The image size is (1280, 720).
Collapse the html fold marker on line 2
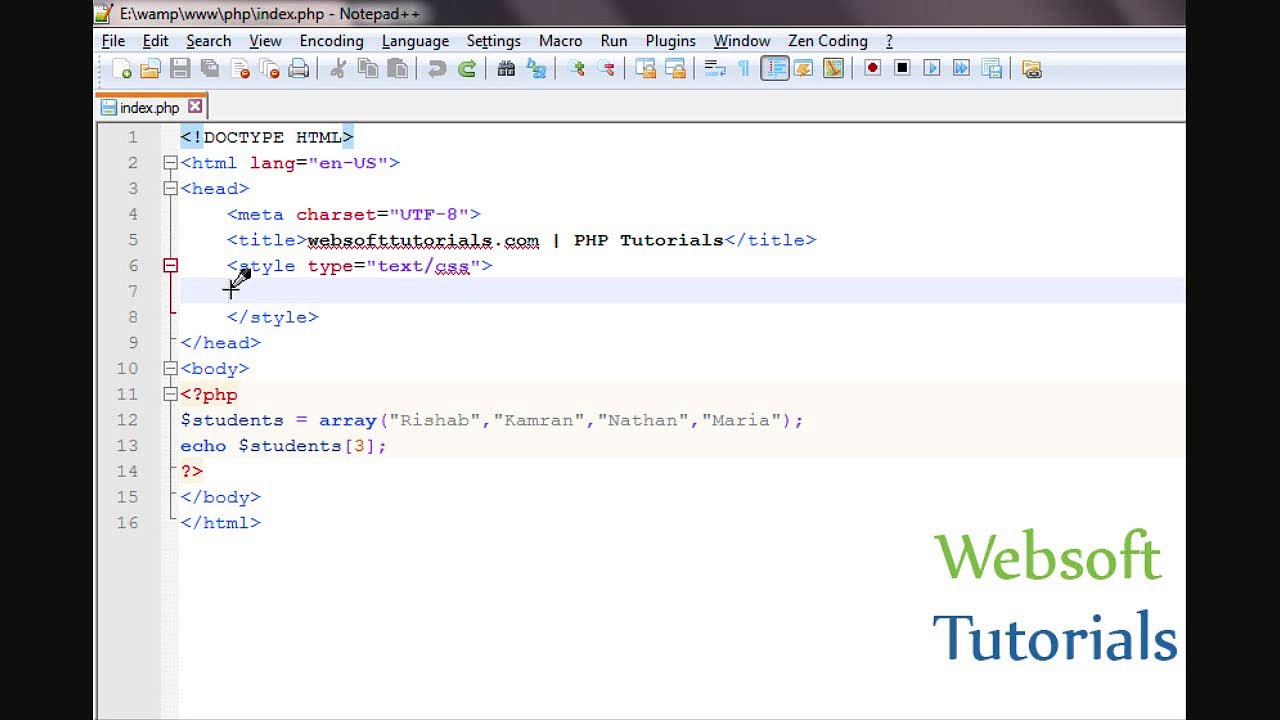coord(170,163)
